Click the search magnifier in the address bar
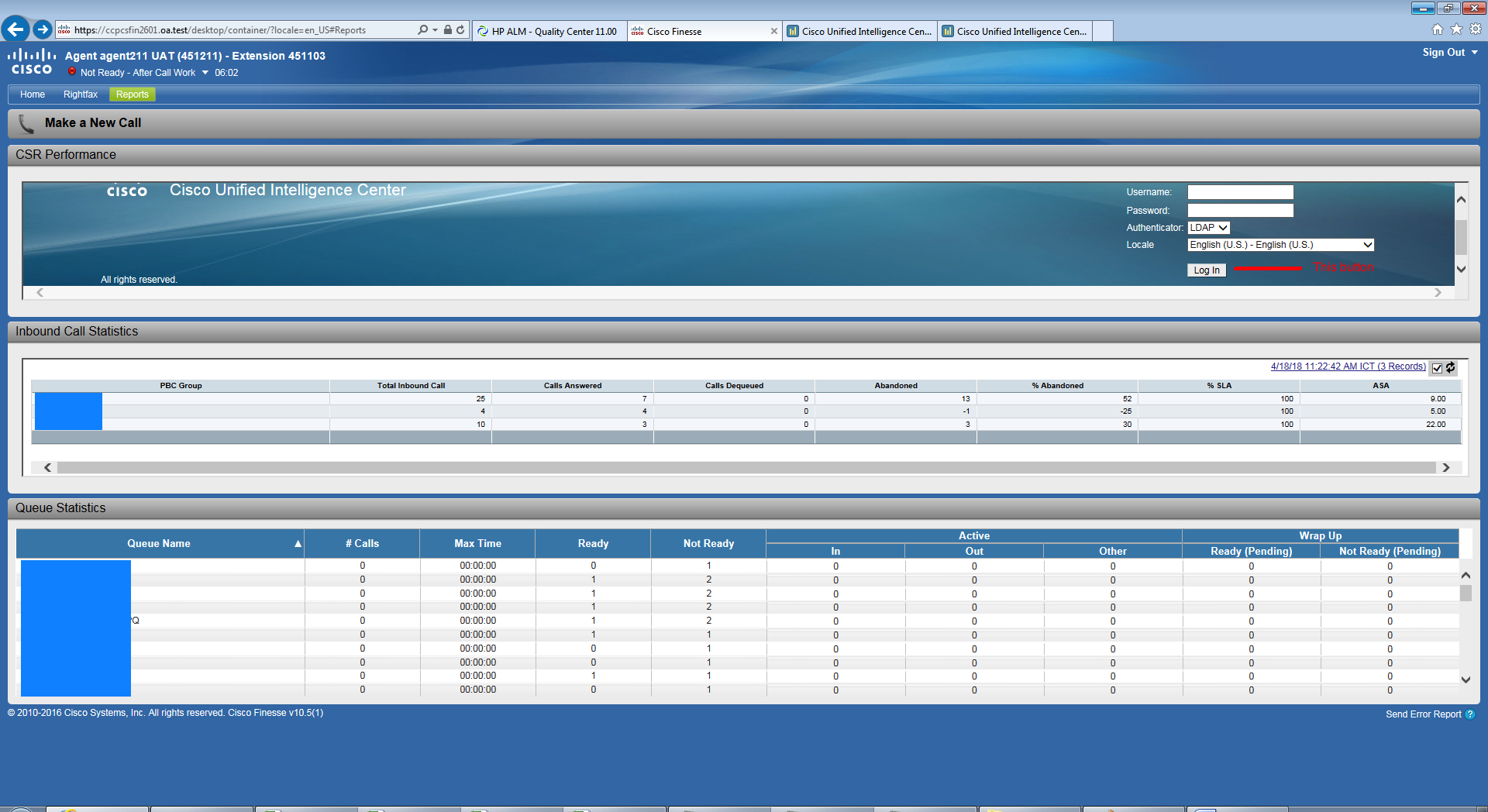This screenshot has width=1488, height=812. click(422, 30)
